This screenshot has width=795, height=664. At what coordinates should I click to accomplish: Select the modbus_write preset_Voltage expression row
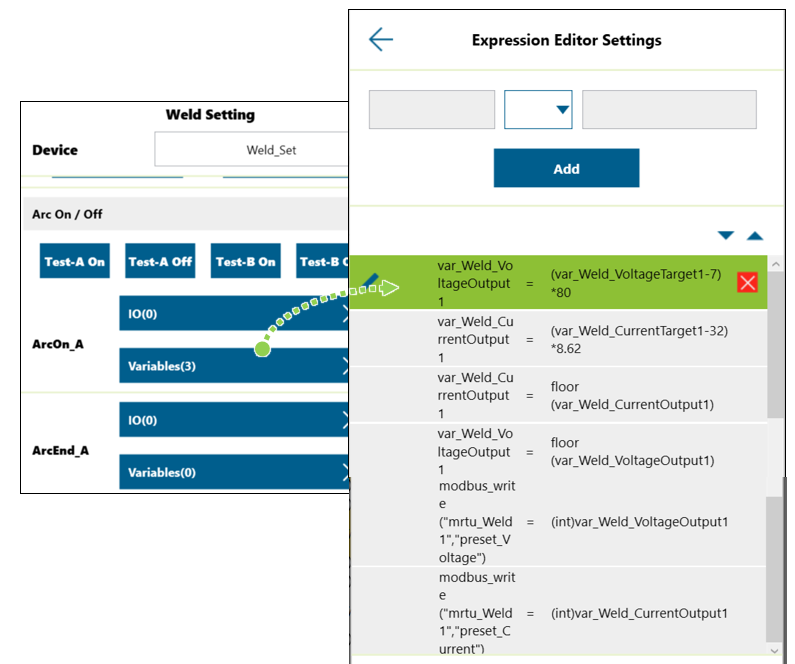560,521
